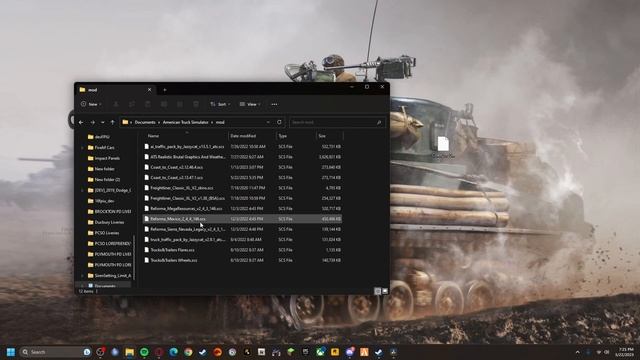Open the New item menu
Viewport: 640px width, 360px height.
tap(91, 104)
